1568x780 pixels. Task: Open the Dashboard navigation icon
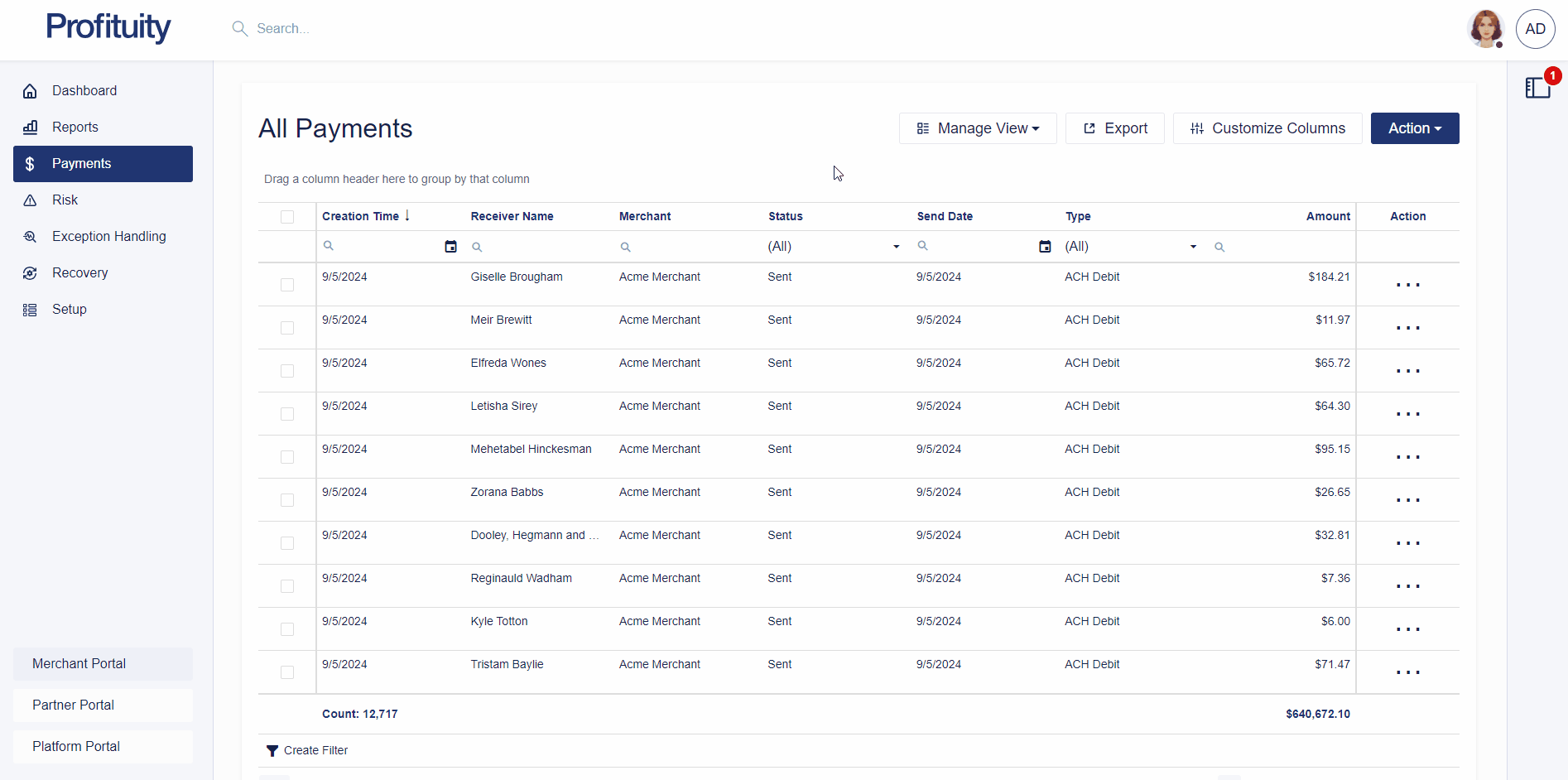point(30,90)
